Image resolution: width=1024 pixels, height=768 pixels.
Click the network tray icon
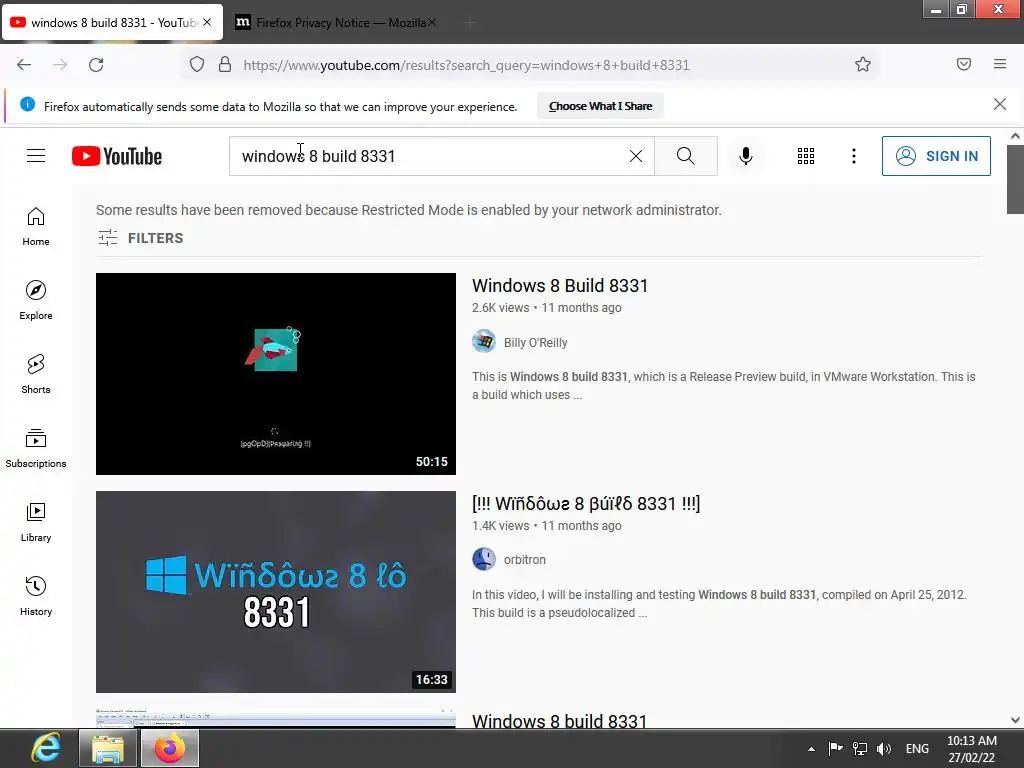(860, 748)
